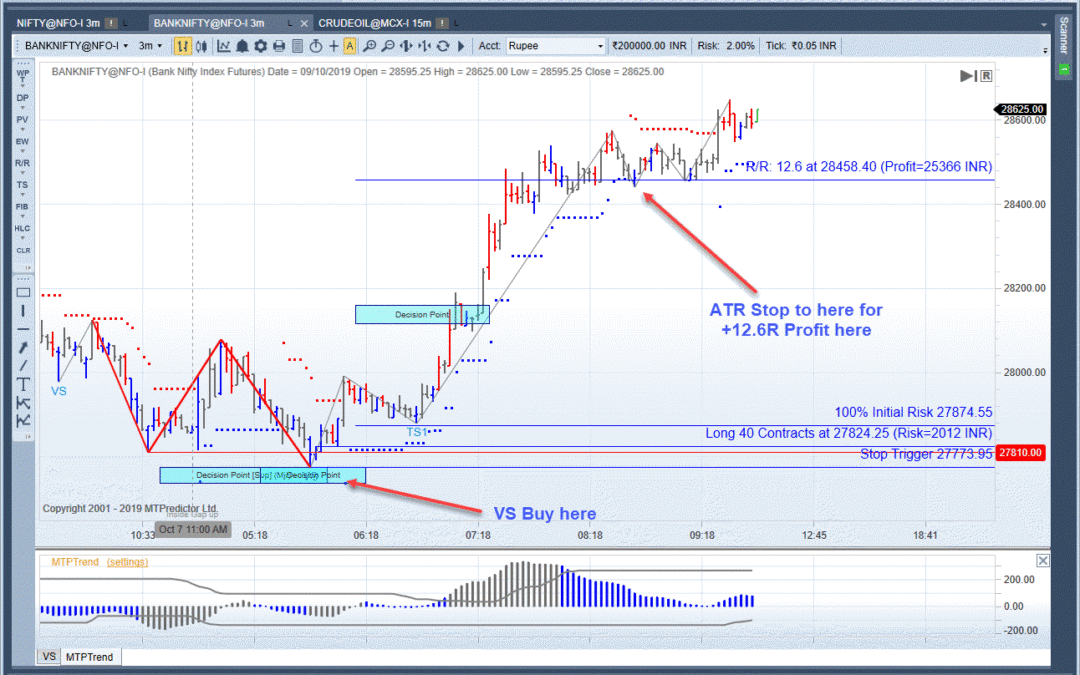This screenshot has width=1080, height=675.
Task: Click the alert icon on CRUDEOIL tab
Action: click(x=442, y=23)
